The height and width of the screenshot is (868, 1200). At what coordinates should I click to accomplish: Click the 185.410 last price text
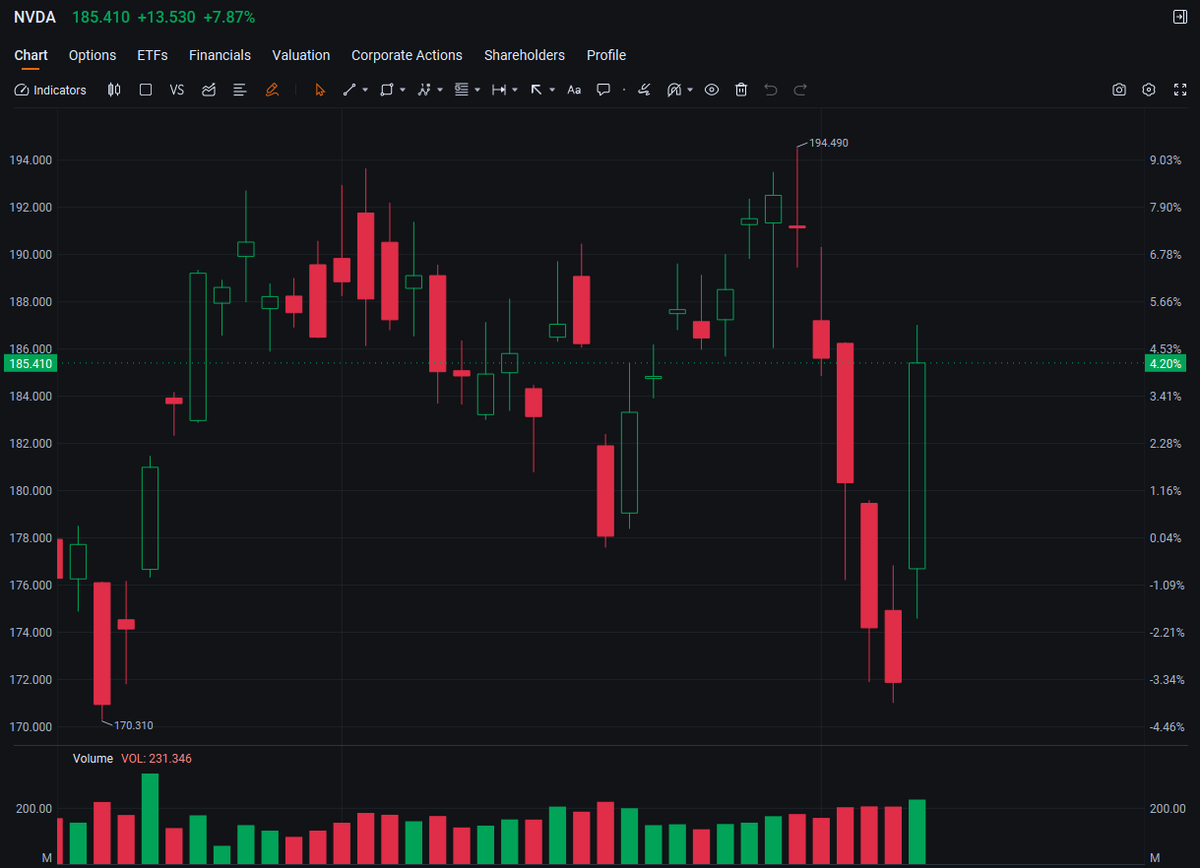coord(101,17)
